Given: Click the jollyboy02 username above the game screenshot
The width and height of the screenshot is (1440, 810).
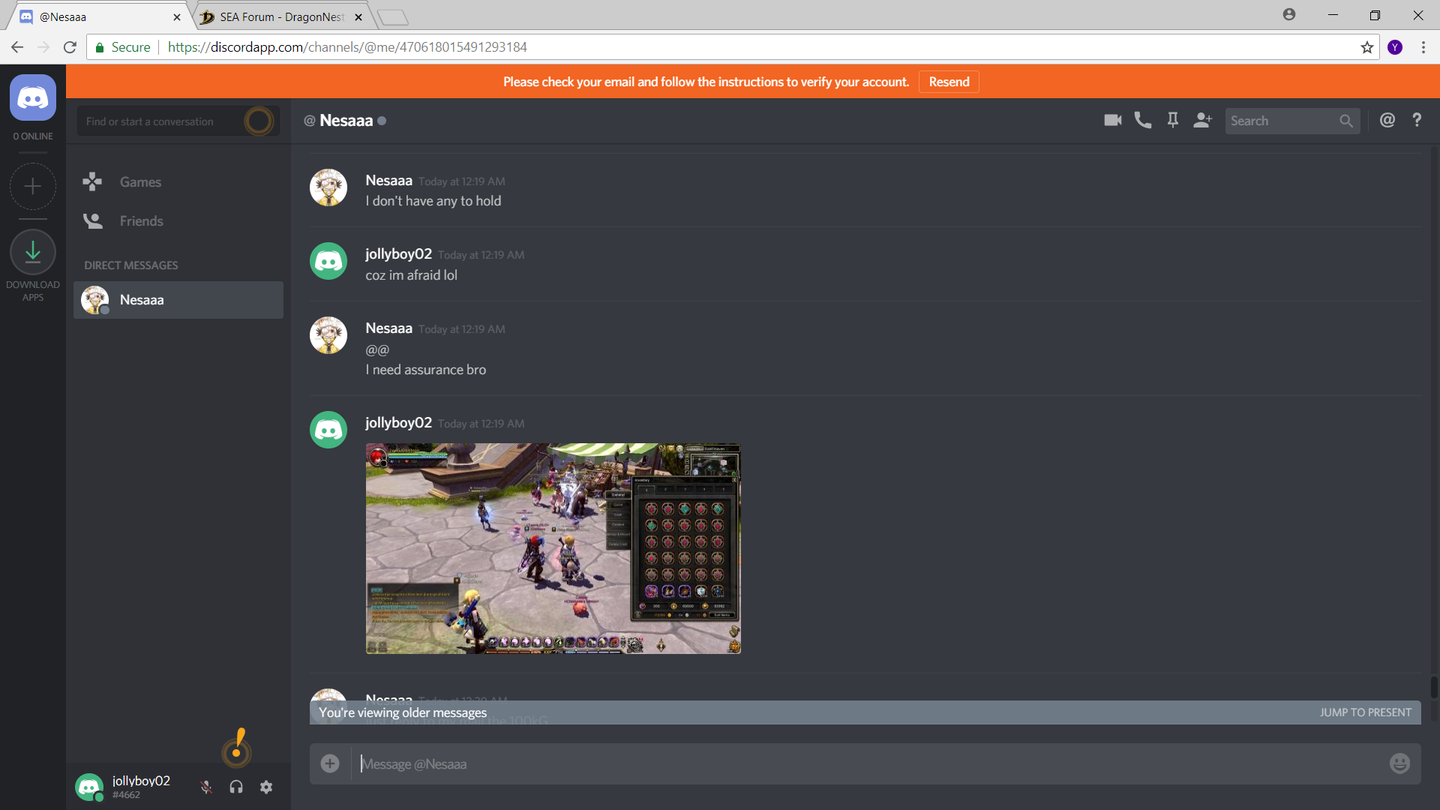Looking at the screenshot, I should pos(398,422).
